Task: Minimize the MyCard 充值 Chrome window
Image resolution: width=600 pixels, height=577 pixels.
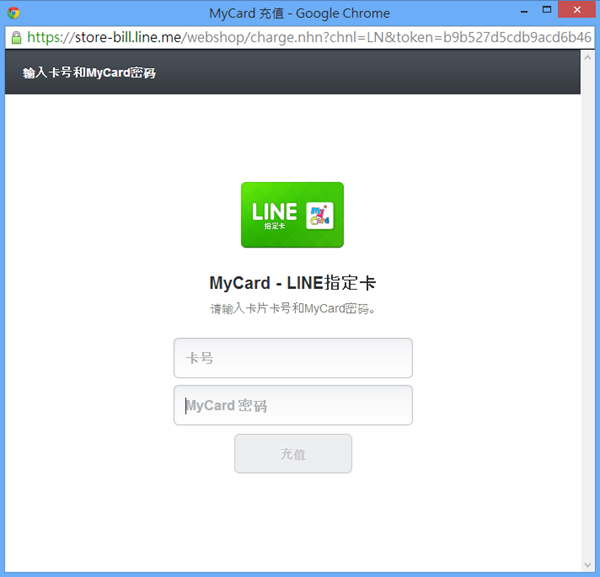Action: [524, 11]
